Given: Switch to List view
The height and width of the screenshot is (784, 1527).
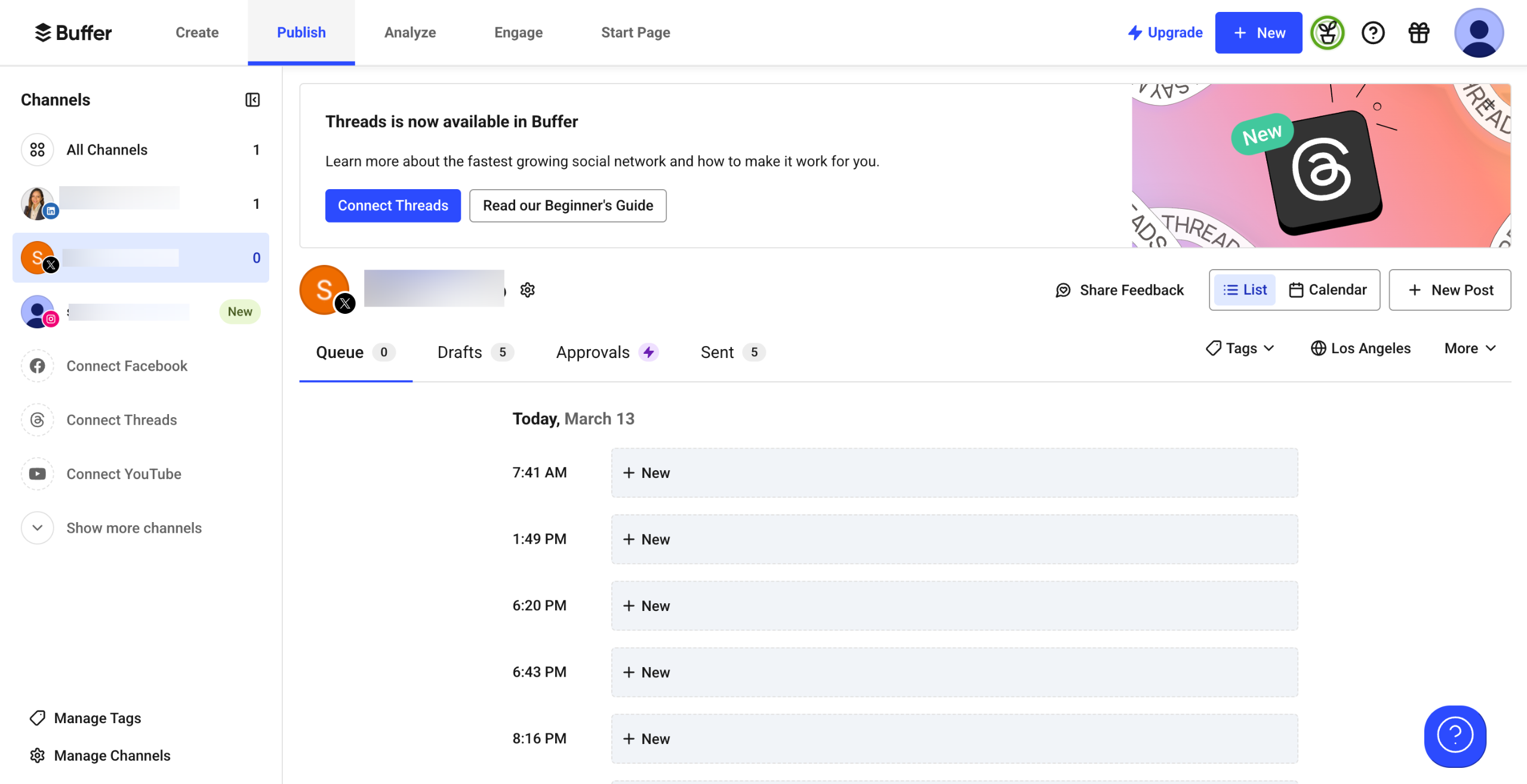Looking at the screenshot, I should point(1245,290).
